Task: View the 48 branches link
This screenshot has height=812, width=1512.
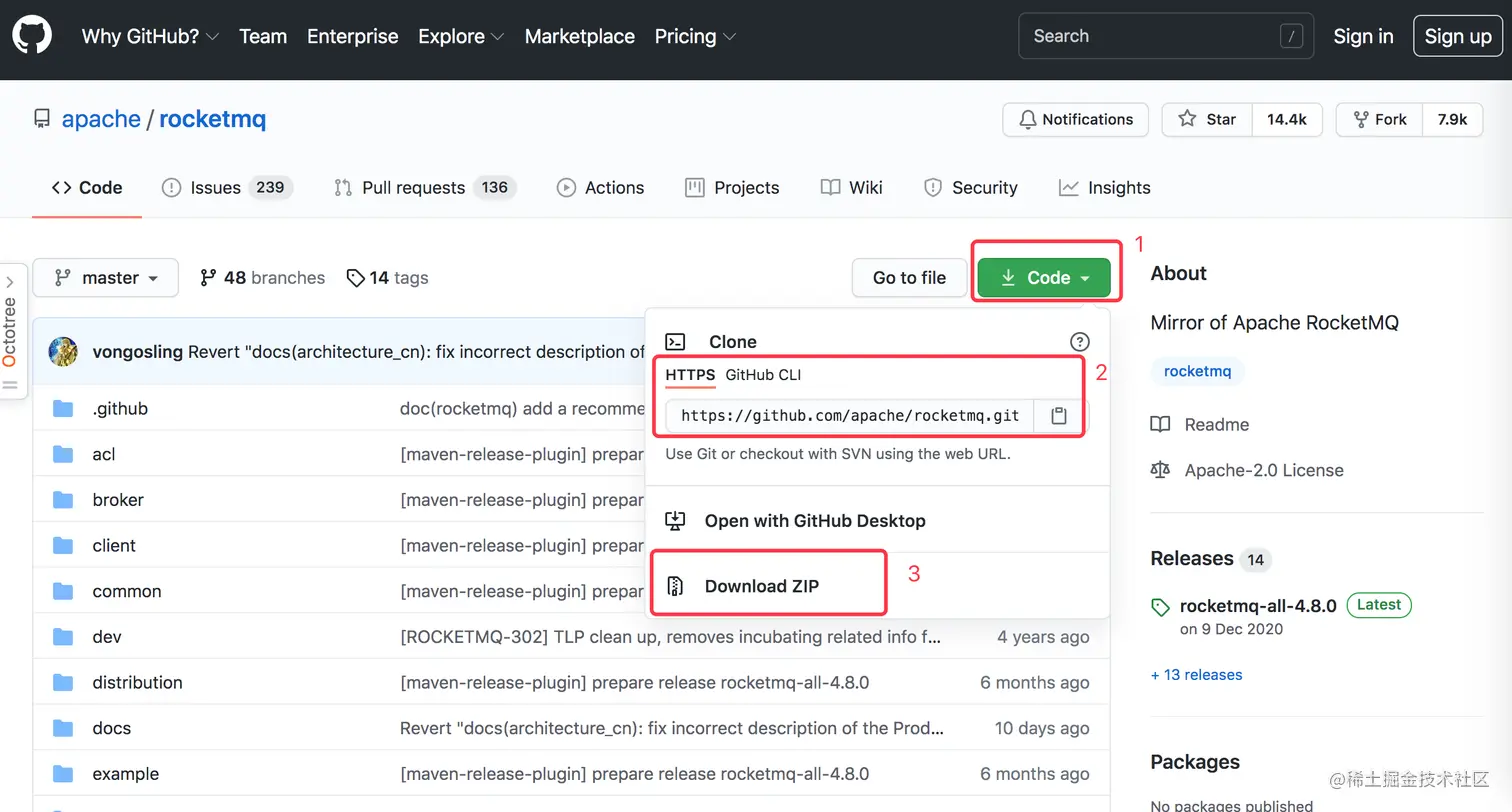Action: point(263,277)
